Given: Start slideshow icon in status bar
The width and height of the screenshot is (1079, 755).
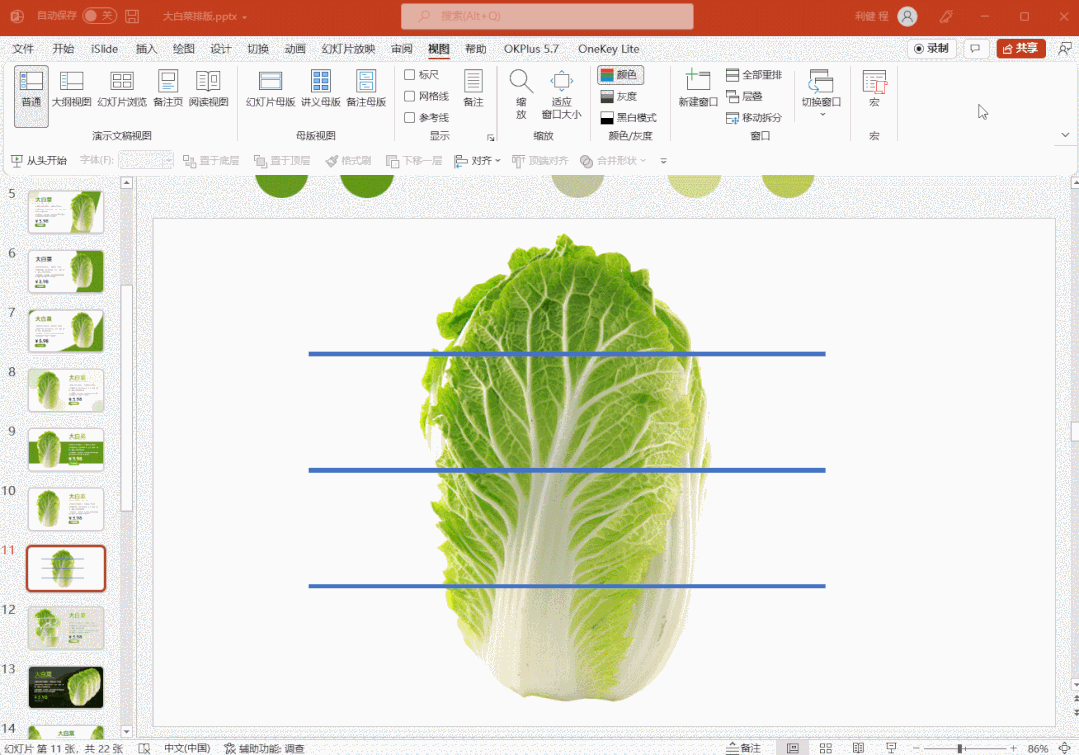Looking at the screenshot, I should pos(891,747).
